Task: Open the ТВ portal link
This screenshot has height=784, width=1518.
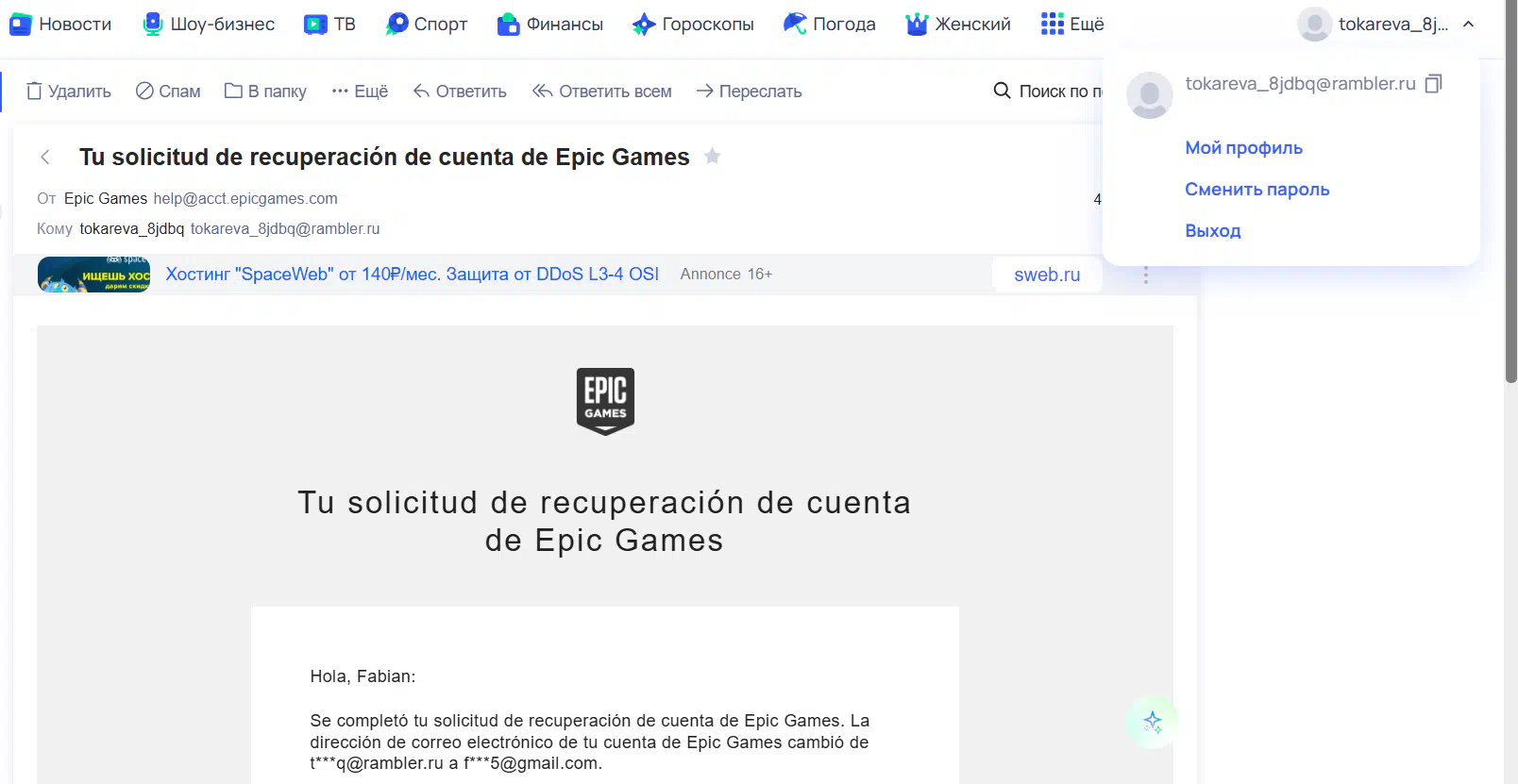Action: click(329, 24)
